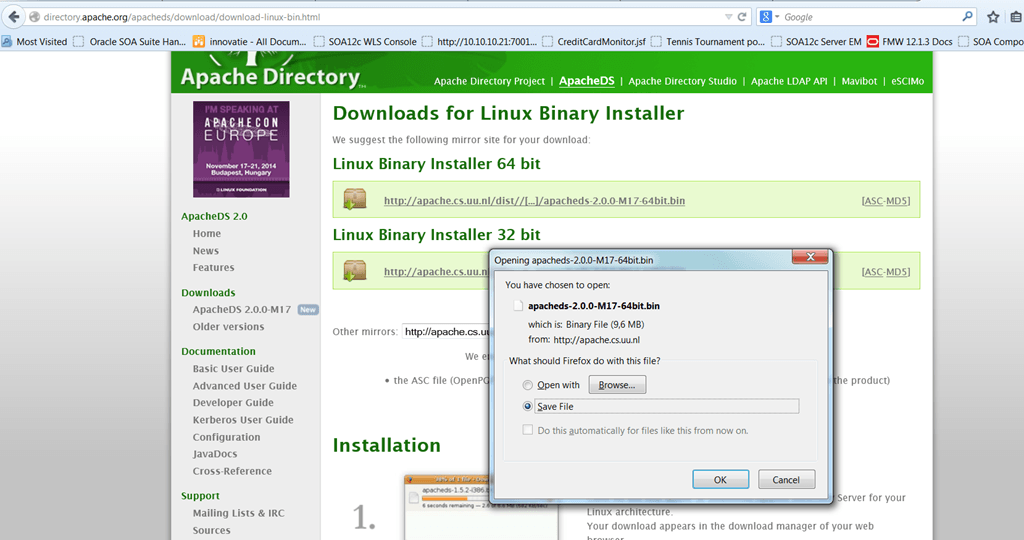Open the Configuration documentation link
Image resolution: width=1024 pixels, height=540 pixels.
(x=226, y=437)
